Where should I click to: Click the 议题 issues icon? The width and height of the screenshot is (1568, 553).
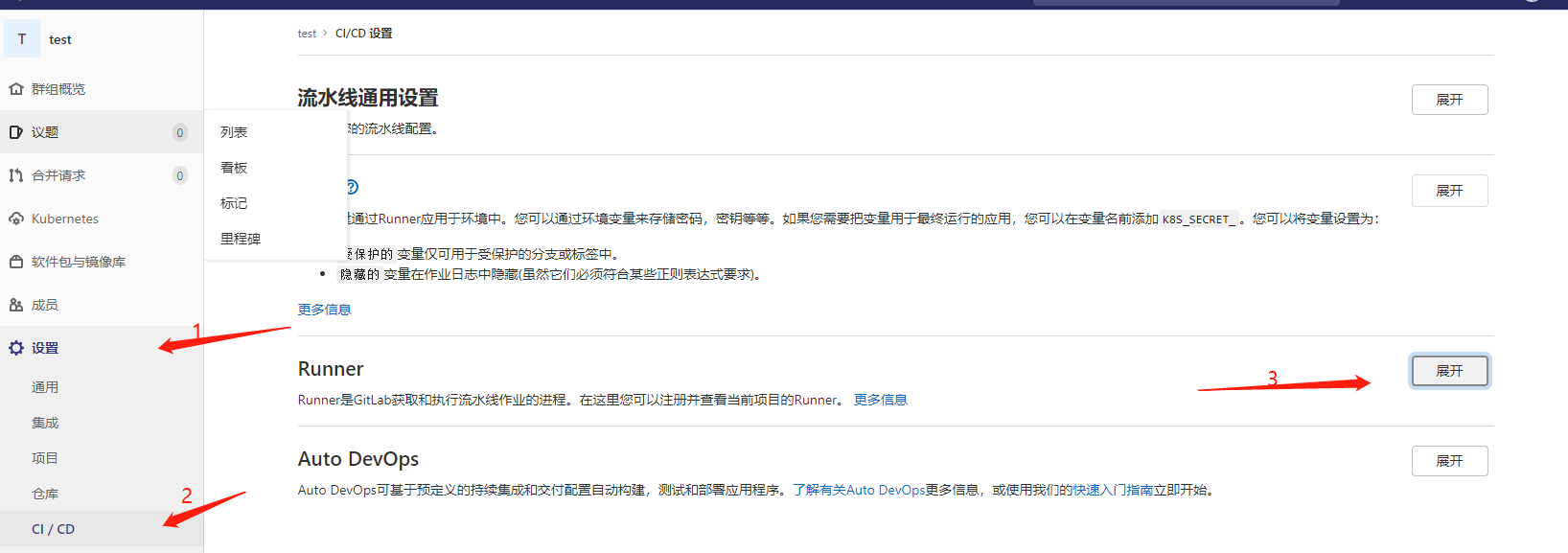tap(16, 132)
